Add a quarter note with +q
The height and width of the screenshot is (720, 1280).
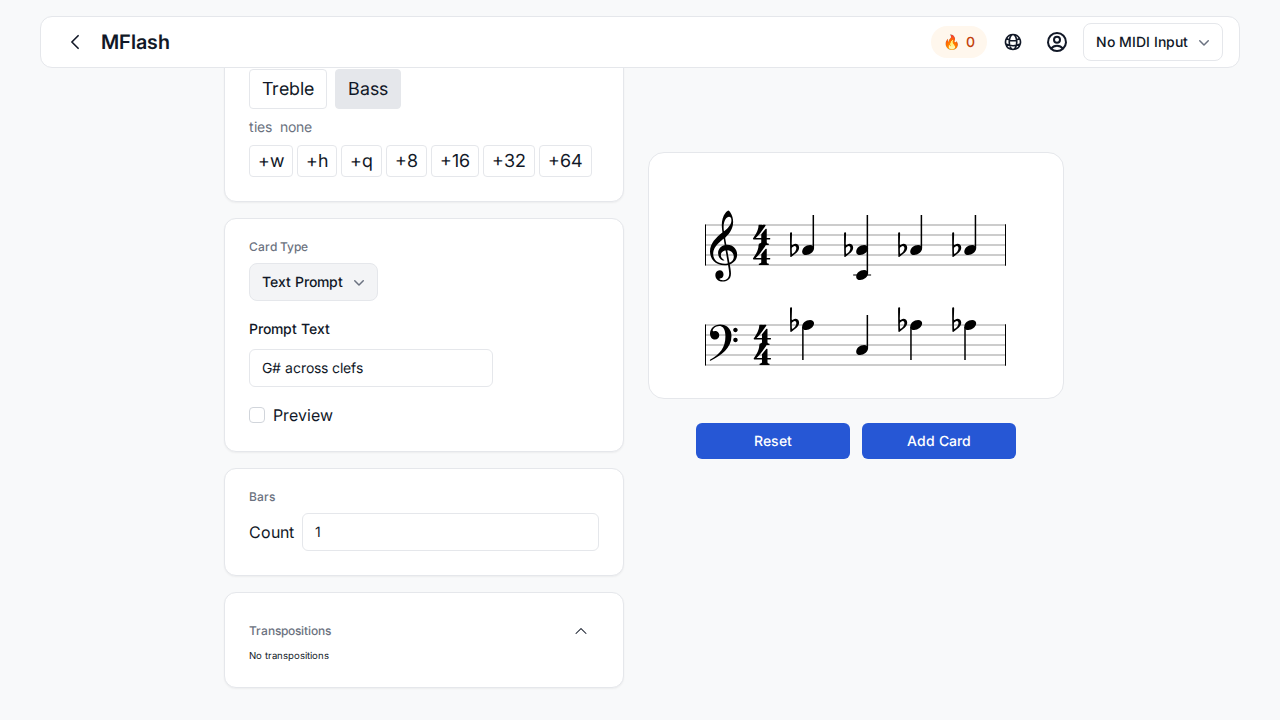coord(361,161)
